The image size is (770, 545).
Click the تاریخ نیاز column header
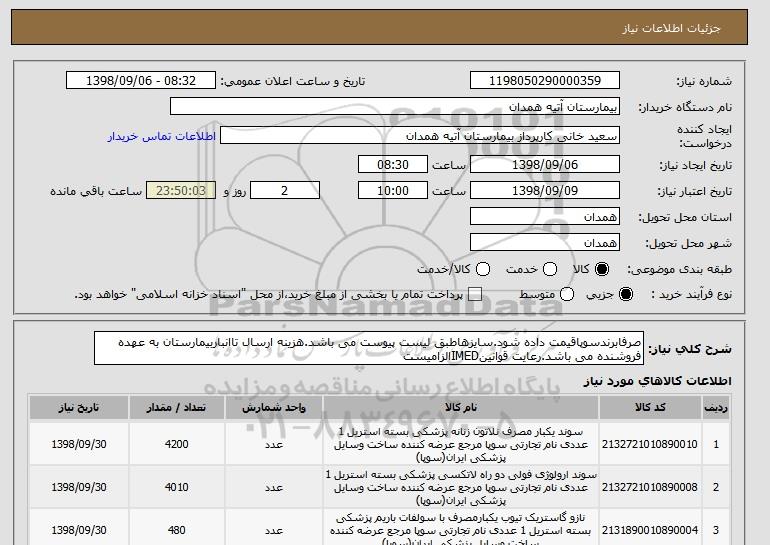[x=79, y=408]
